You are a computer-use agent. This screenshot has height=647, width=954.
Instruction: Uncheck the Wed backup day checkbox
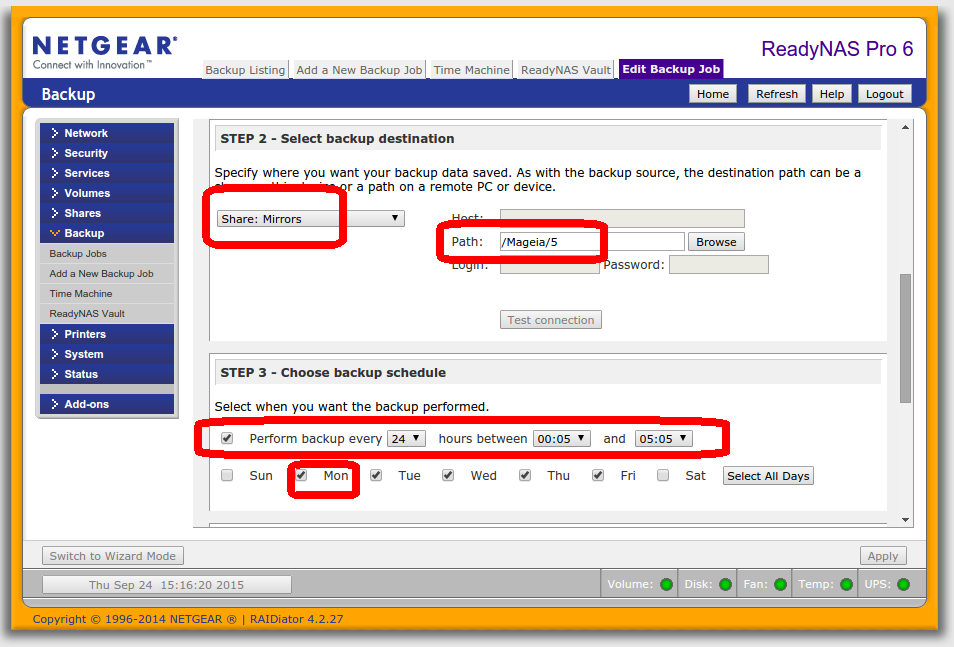point(448,475)
